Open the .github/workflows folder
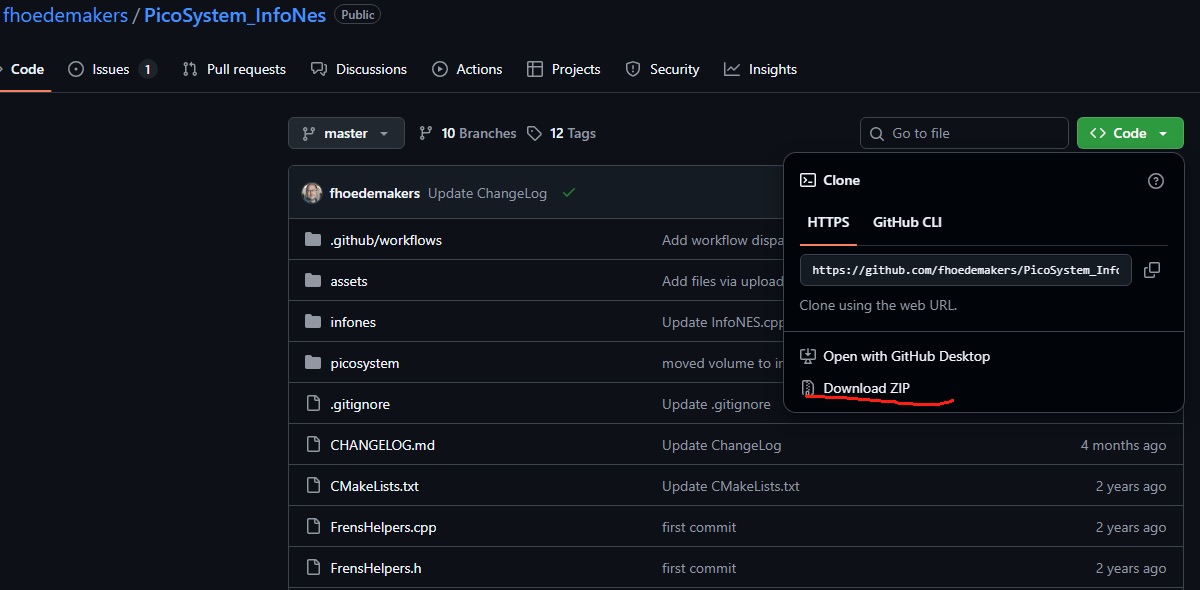 [x=386, y=240]
